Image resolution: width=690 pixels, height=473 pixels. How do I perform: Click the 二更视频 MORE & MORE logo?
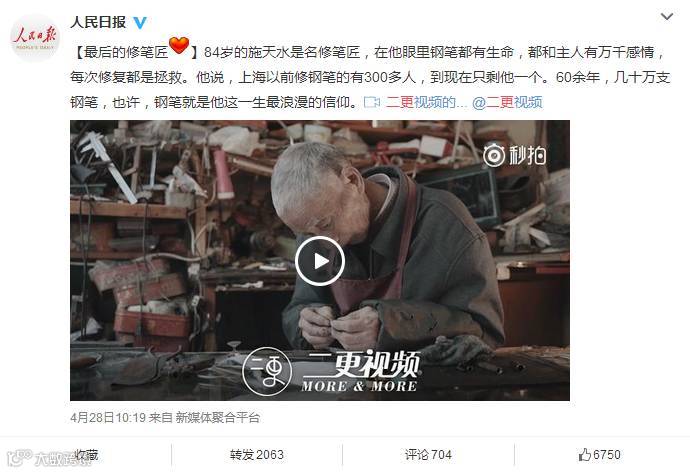[x=331, y=372]
